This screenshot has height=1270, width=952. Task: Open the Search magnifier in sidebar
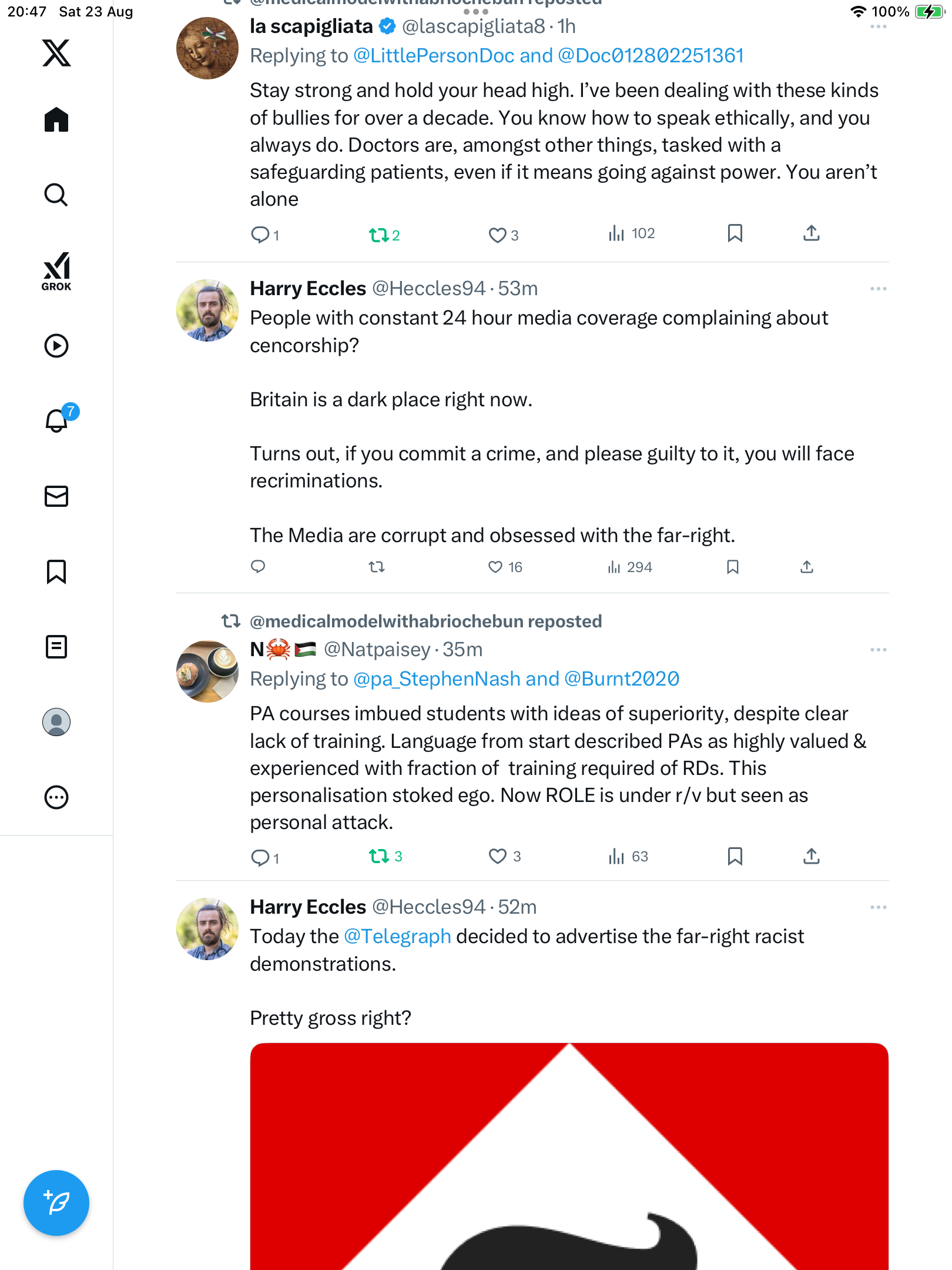56,195
